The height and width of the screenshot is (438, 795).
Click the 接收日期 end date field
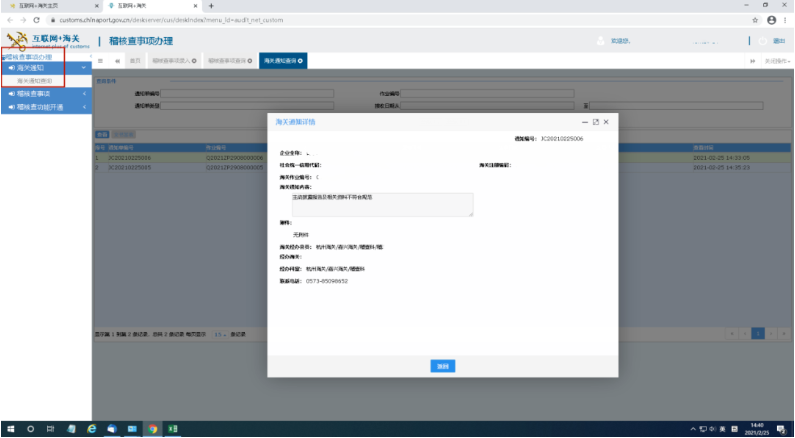[676, 105]
